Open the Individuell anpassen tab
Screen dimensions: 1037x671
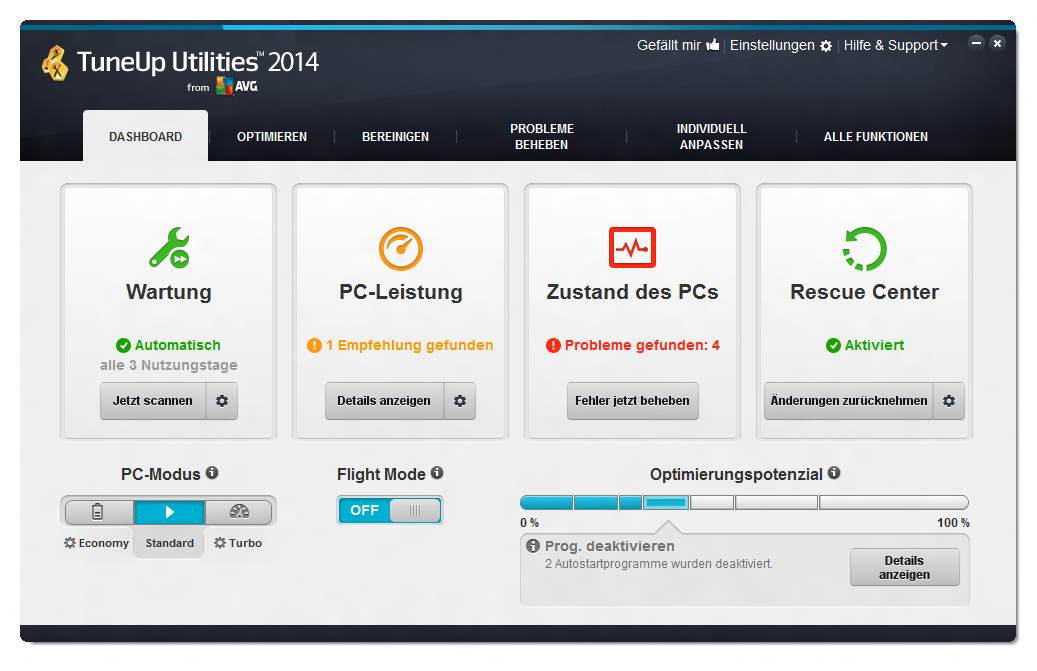[x=712, y=136]
